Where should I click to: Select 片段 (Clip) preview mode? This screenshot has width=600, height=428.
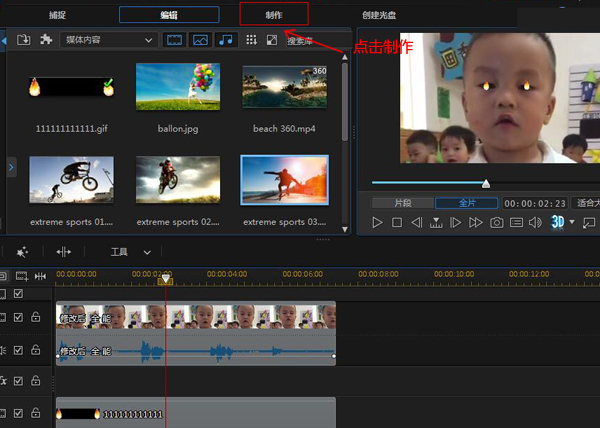403,203
